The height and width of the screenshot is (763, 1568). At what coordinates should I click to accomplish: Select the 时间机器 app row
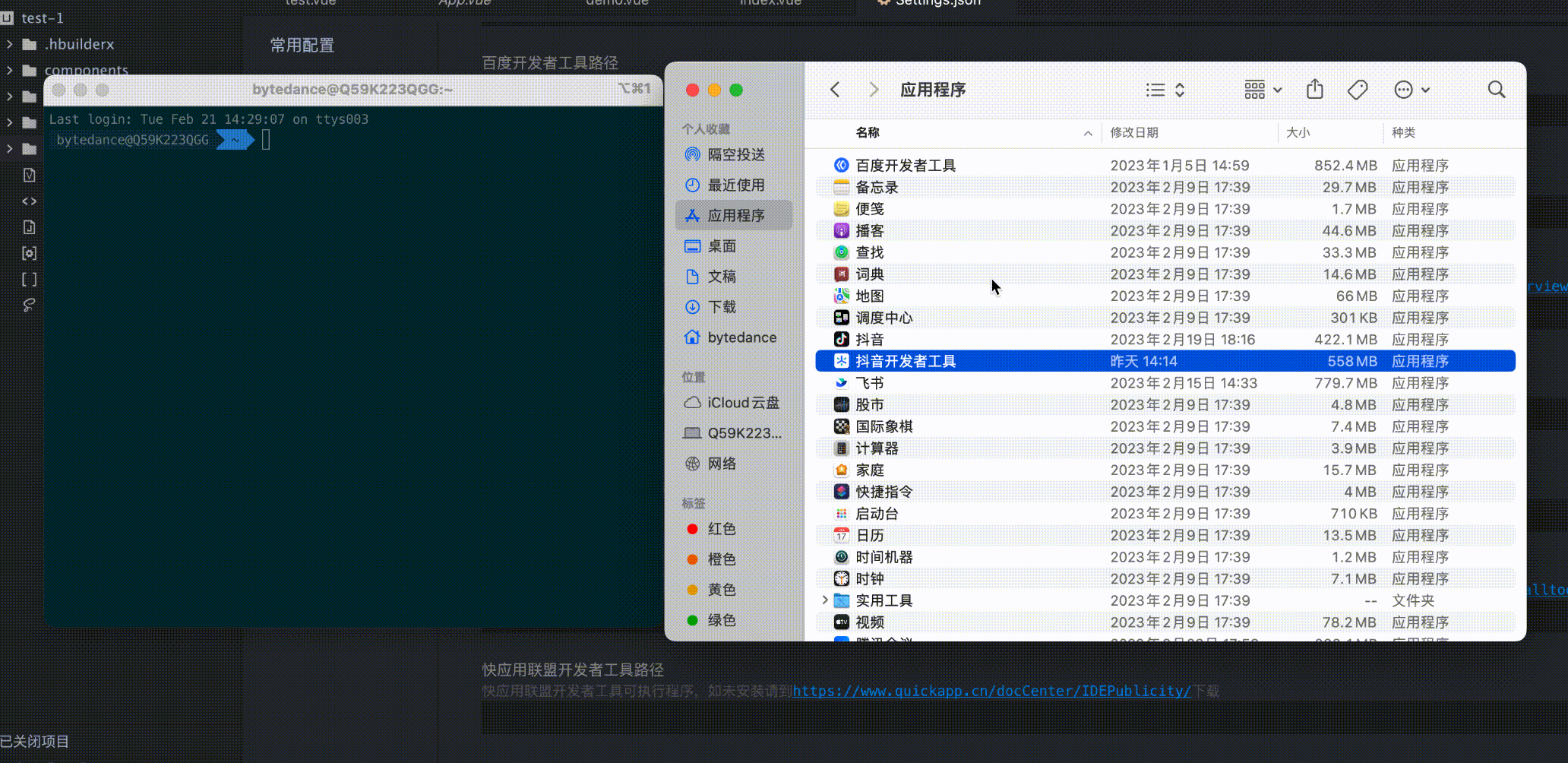1165,557
